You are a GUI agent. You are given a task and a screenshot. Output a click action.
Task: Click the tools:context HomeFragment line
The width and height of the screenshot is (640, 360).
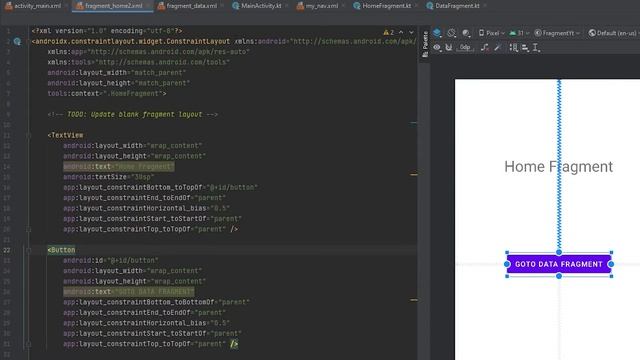coord(107,93)
